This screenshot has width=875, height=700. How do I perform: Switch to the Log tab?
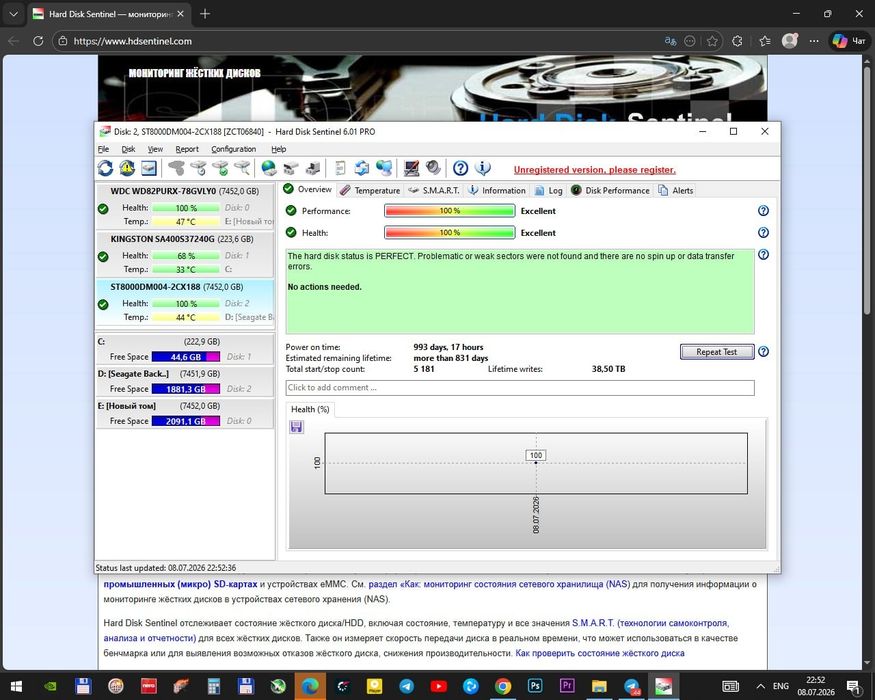[549, 190]
